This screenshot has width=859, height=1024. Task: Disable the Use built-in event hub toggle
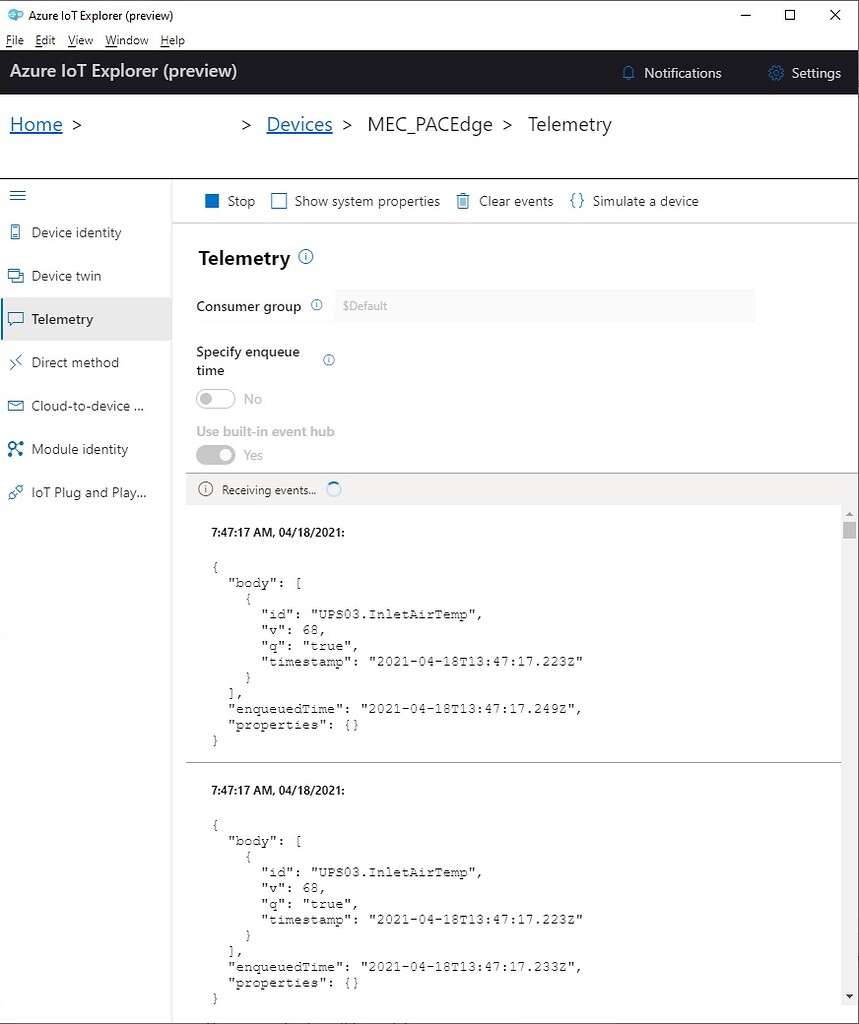[x=215, y=453]
